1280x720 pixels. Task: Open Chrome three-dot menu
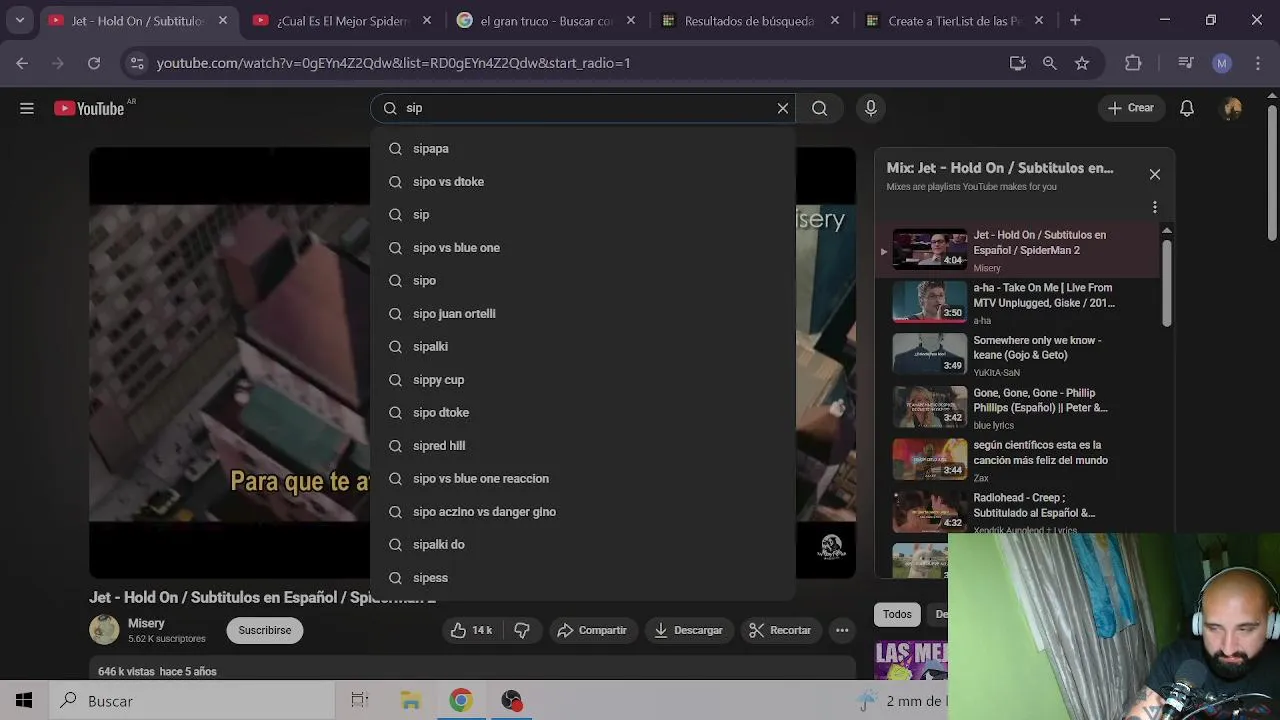pyautogui.click(x=1256, y=63)
